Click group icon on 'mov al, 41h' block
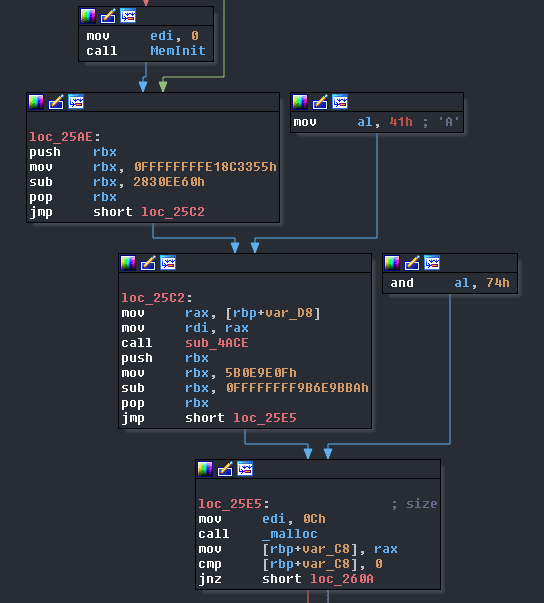544x603 pixels. [340, 102]
